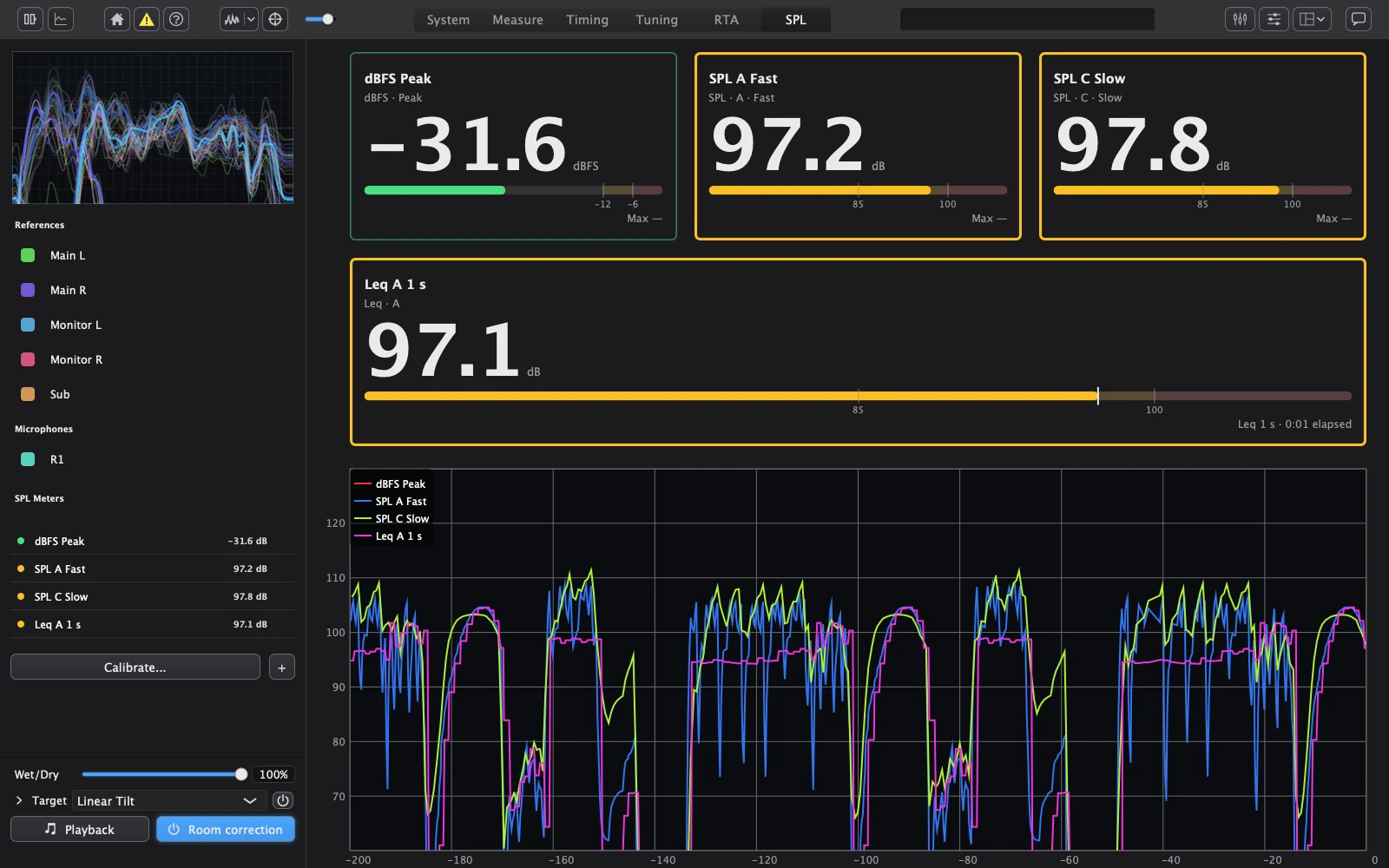The width and height of the screenshot is (1389, 868).
Task: Click the dBFS Peak legend entry in graph
Action: [391, 483]
